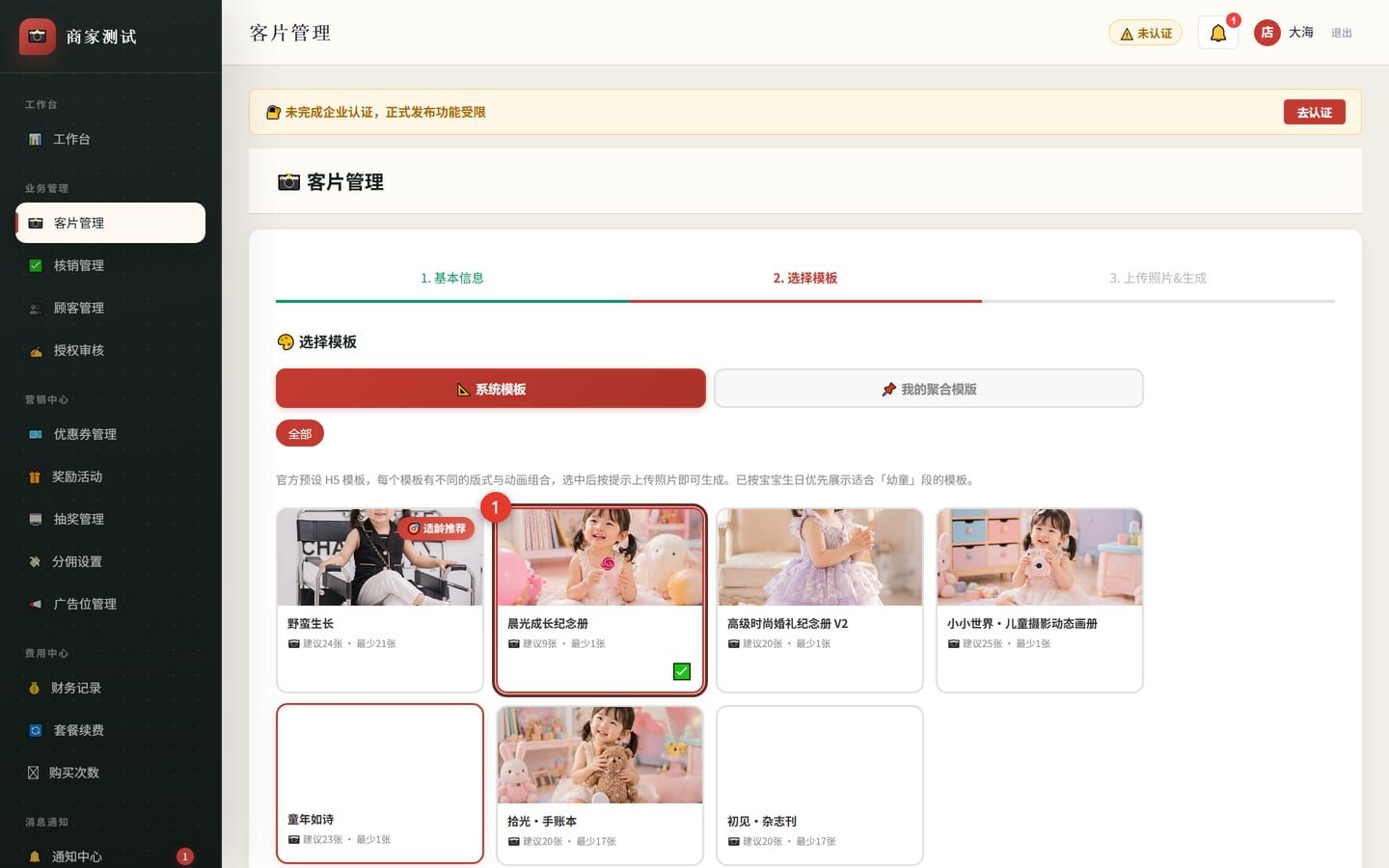Click the 购买次数 hourglass icon
The width and height of the screenshot is (1389, 868).
(x=34, y=773)
